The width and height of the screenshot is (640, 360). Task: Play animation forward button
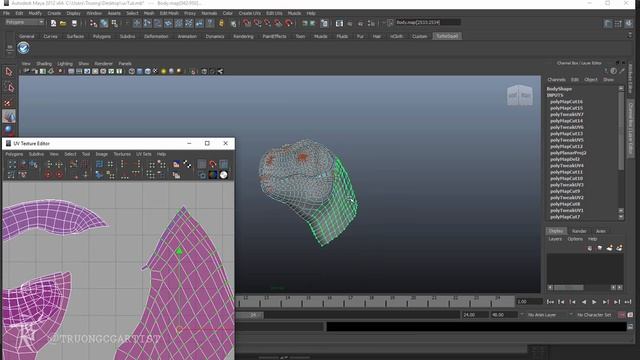(x=594, y=302)
